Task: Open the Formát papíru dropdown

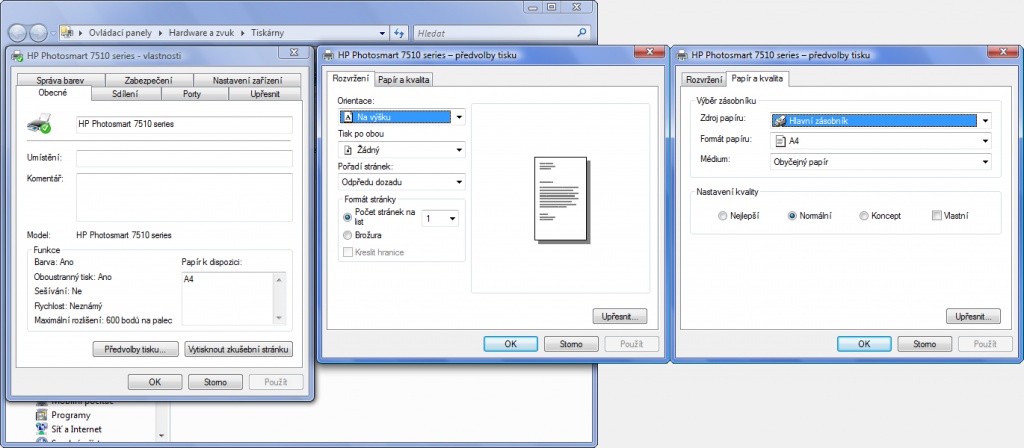Action: [x=985, y=140]
